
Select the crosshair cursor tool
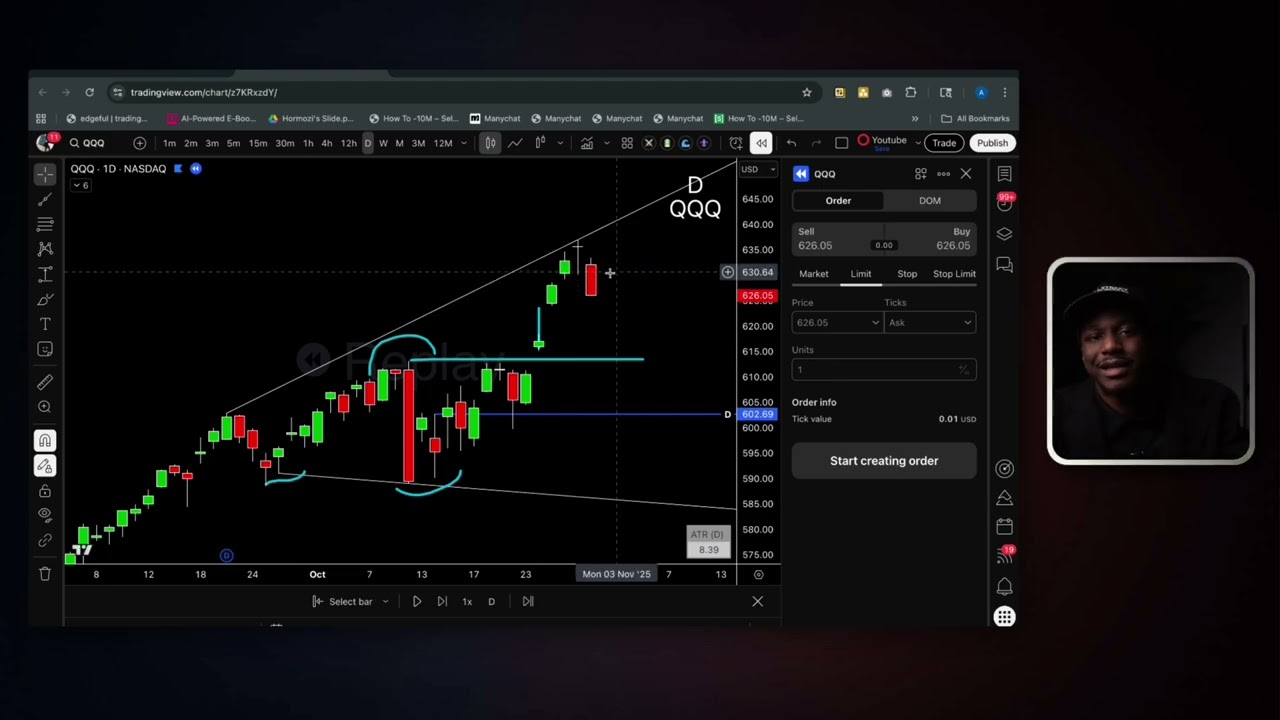45,175
